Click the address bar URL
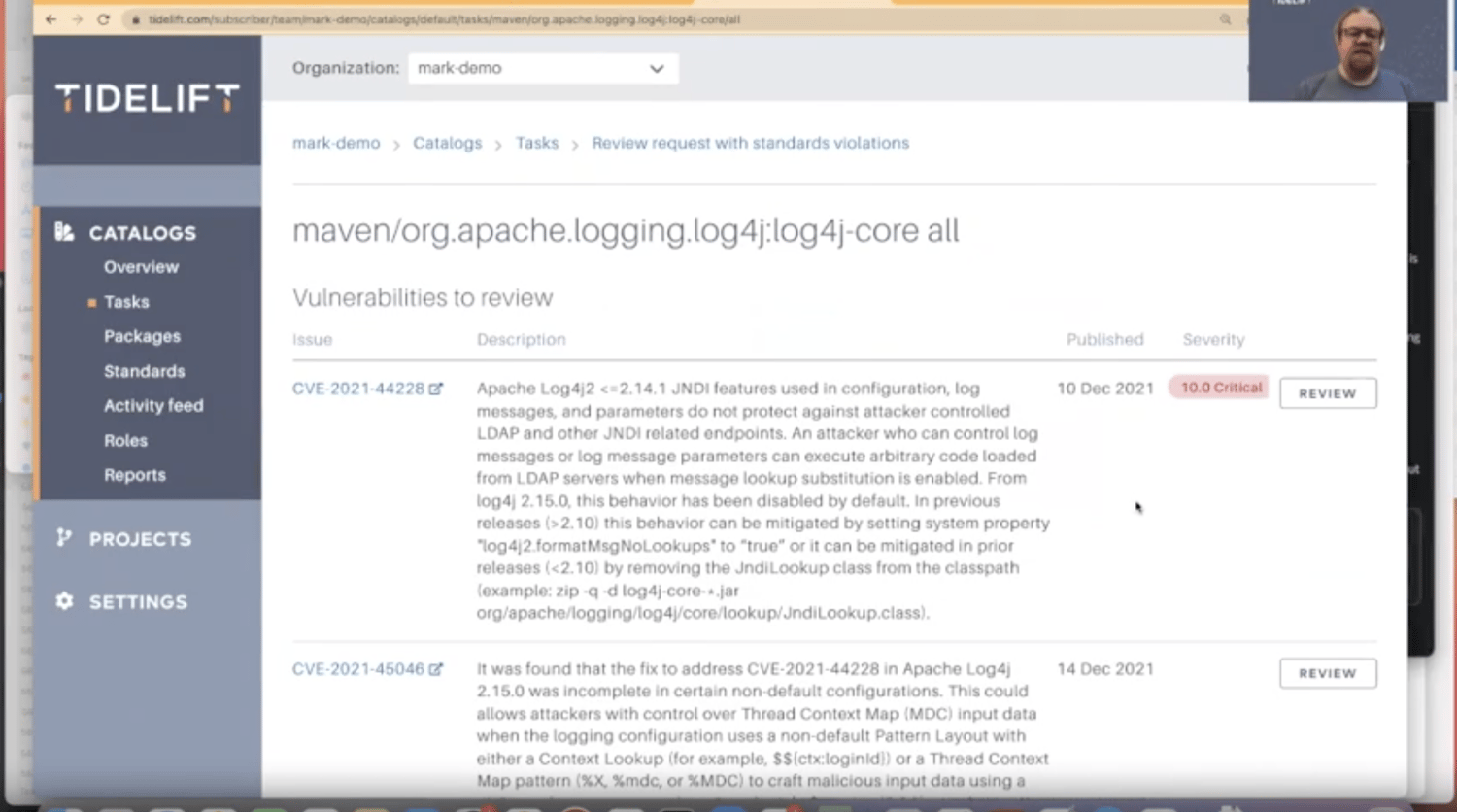 point(444,19)
